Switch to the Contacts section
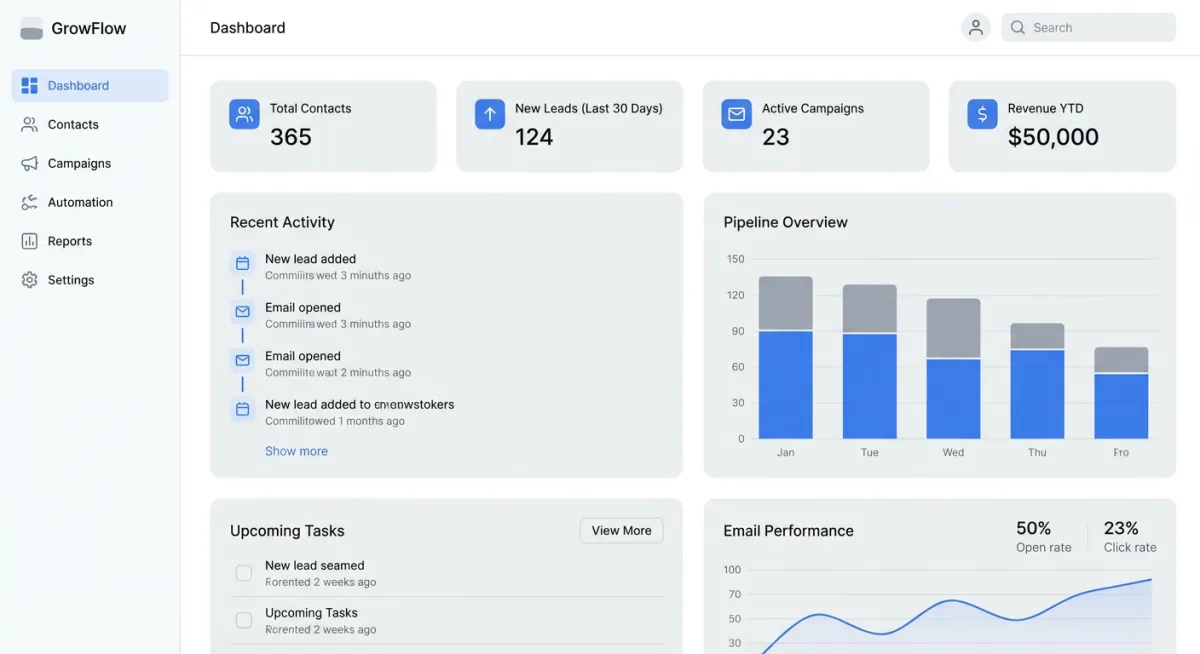 pos(72,124)
